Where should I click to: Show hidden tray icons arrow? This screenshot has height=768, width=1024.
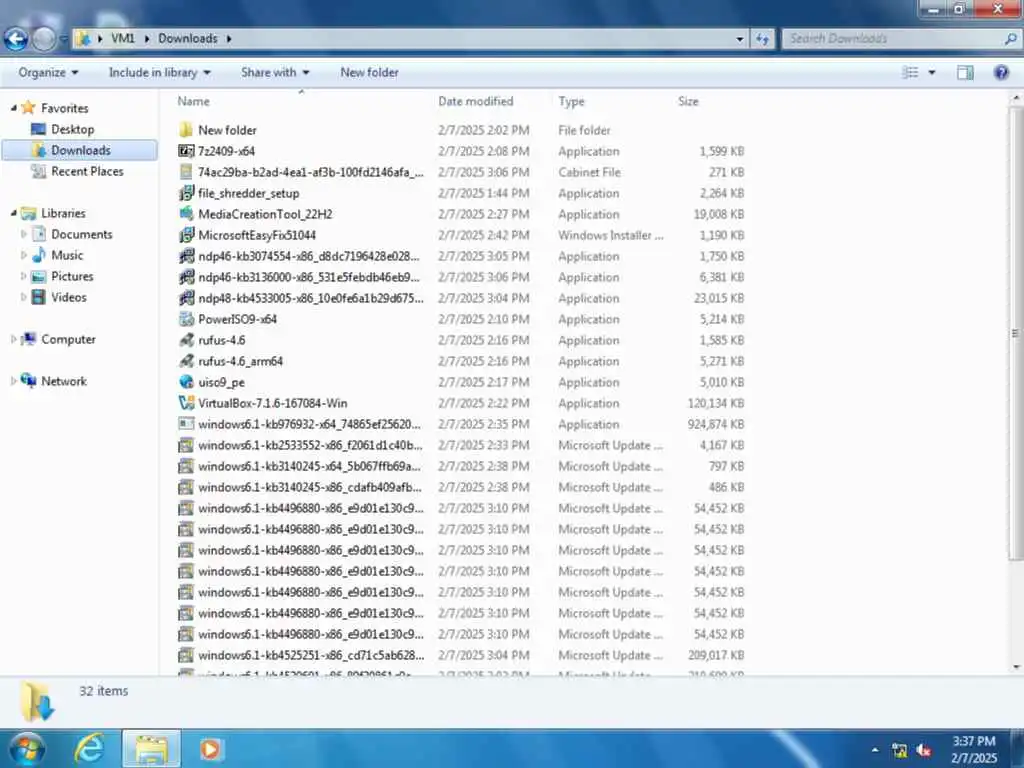[x=875, y=750]
